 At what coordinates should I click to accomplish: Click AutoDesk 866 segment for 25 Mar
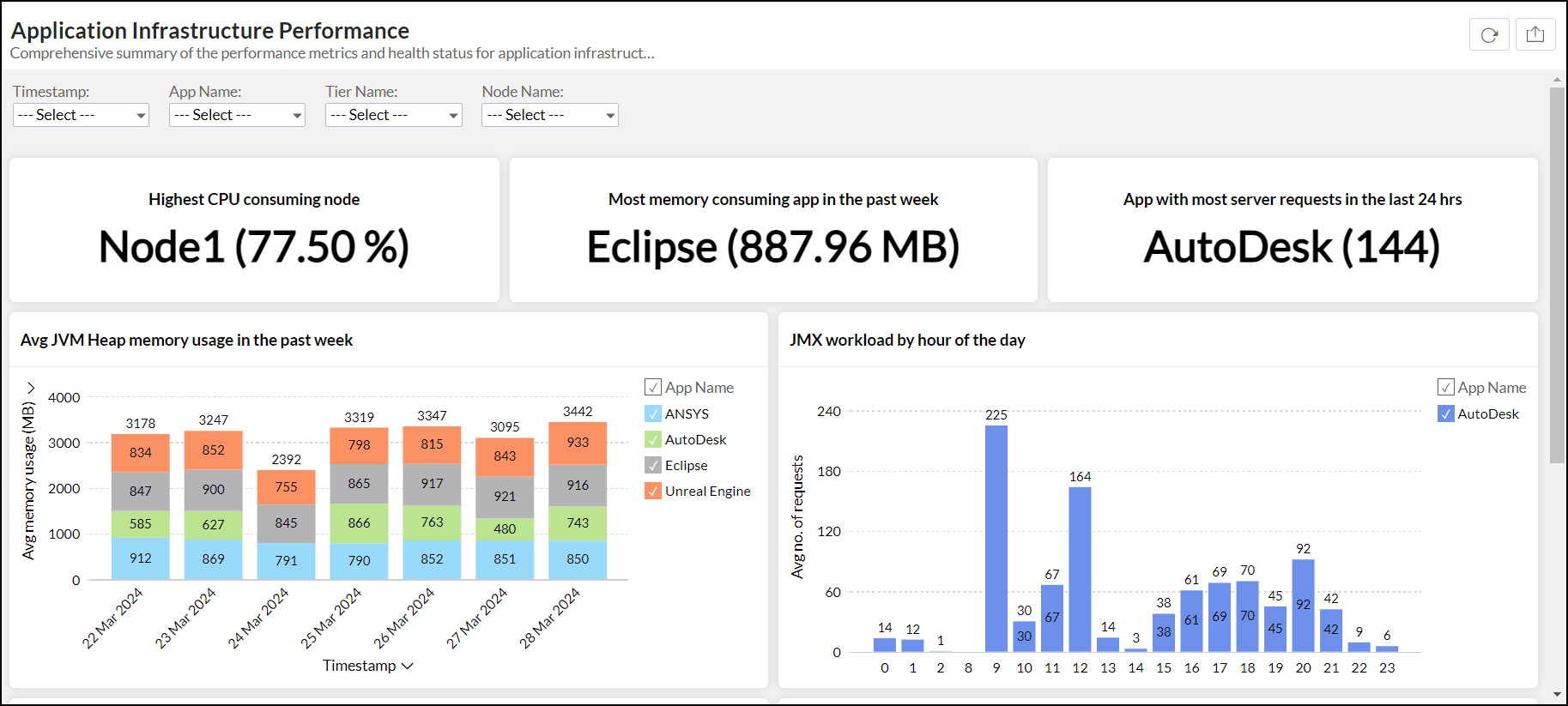tap(360, 523)
